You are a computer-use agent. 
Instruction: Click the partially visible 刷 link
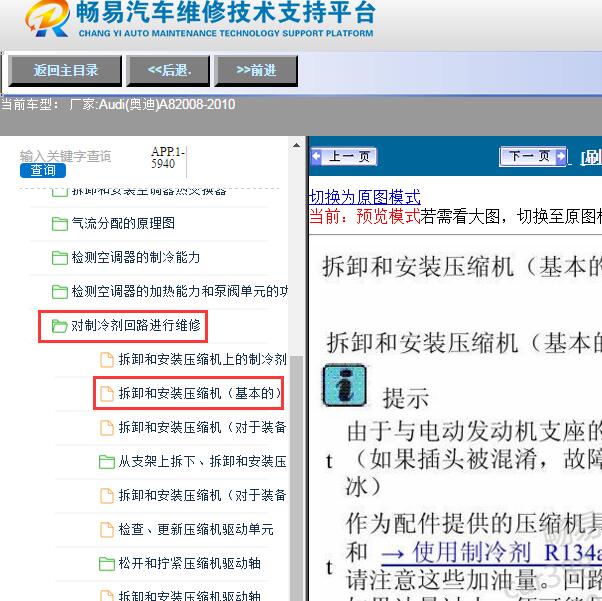pos(591,157)
